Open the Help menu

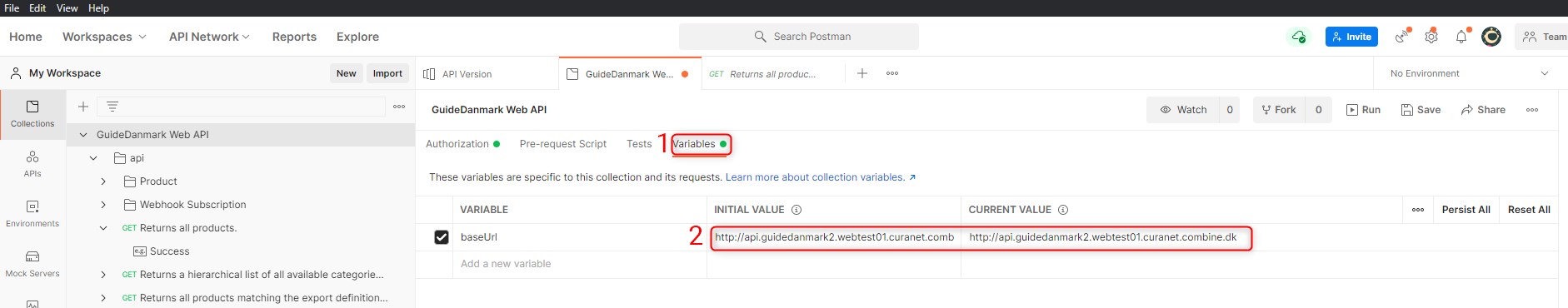tap(98, 8)
